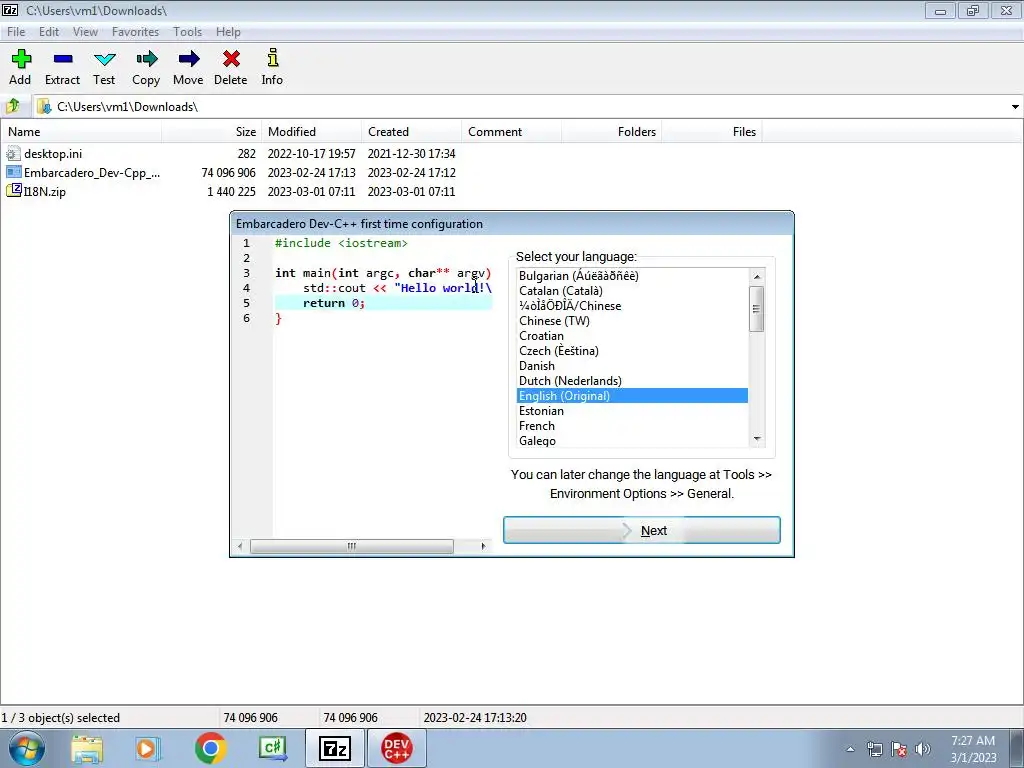Image resolution: width=1024 pixels, height=768 pixels.
Task: Switch to 7-Zip taskbar button
Action: tap(334, 748)
